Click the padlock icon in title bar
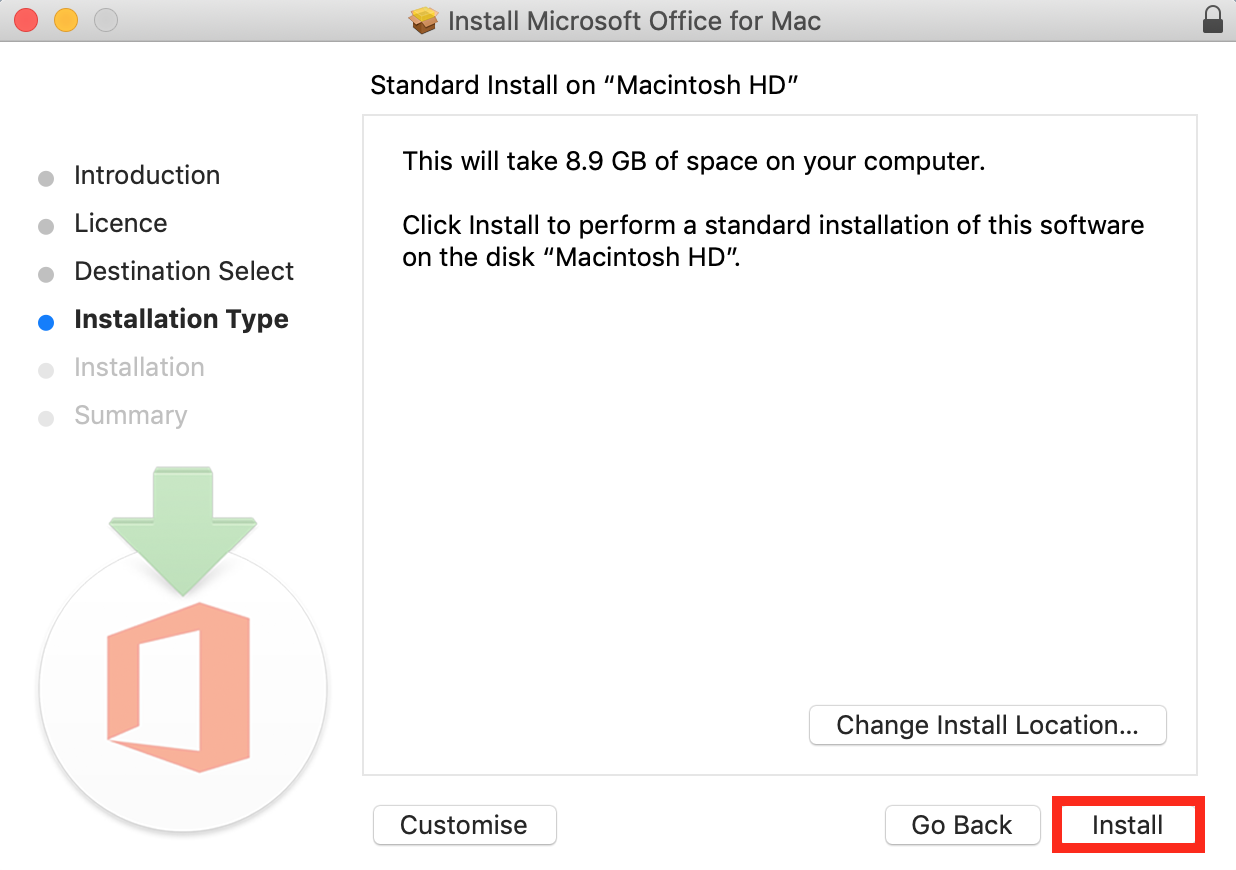This screenshot has width=1236, height=870. (1213, 20)
